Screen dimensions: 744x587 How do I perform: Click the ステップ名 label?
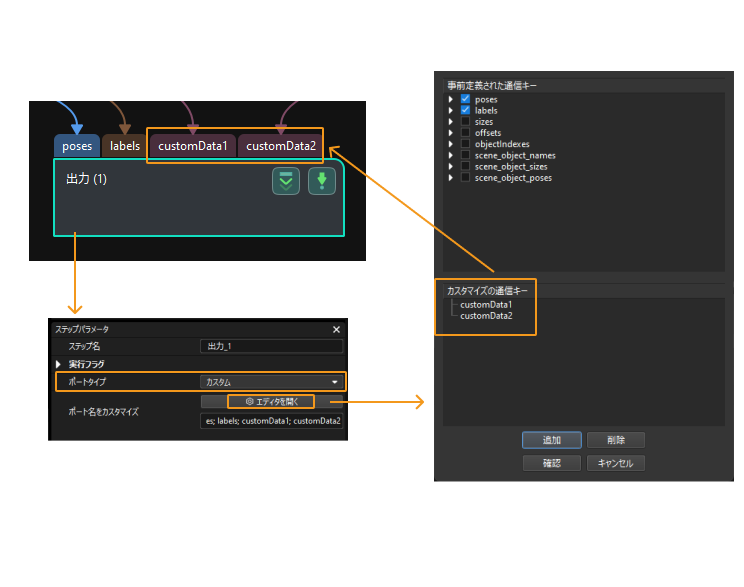coord(84,346)
